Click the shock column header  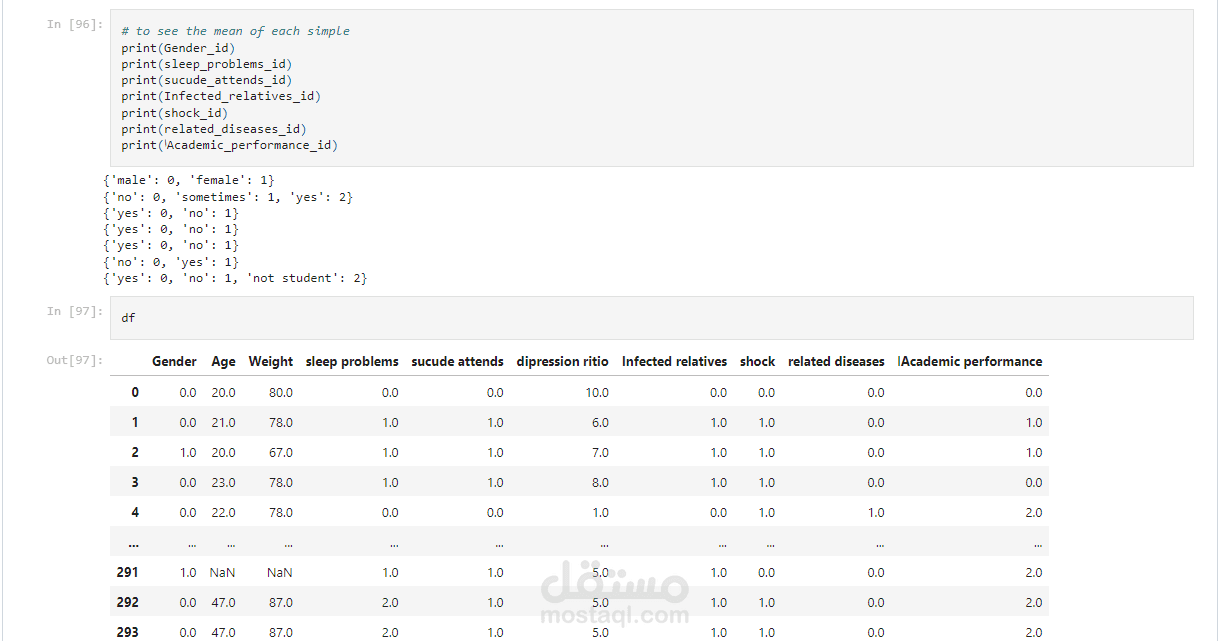click(x=757, y=362)
